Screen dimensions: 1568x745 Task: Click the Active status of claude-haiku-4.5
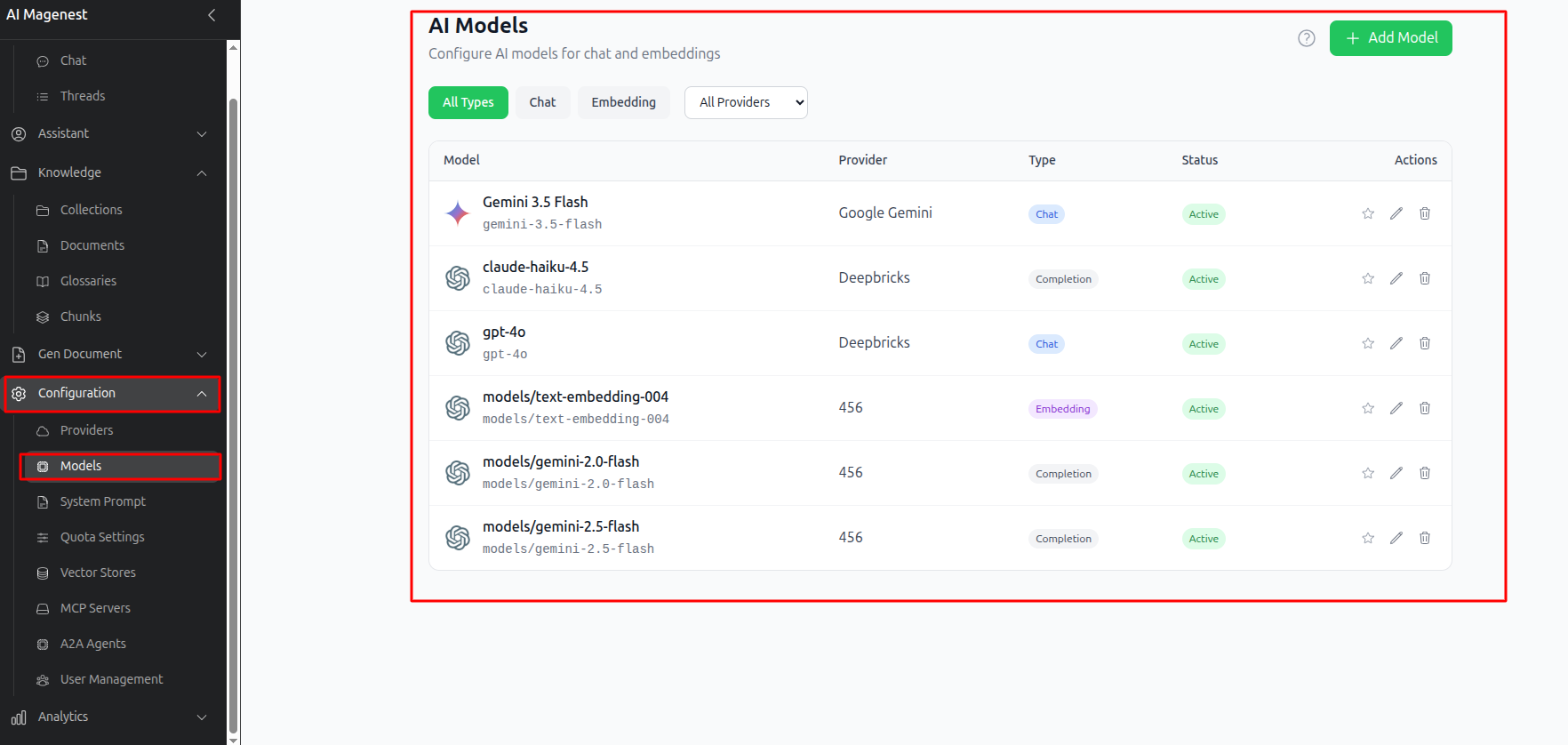click(1204, 279)
